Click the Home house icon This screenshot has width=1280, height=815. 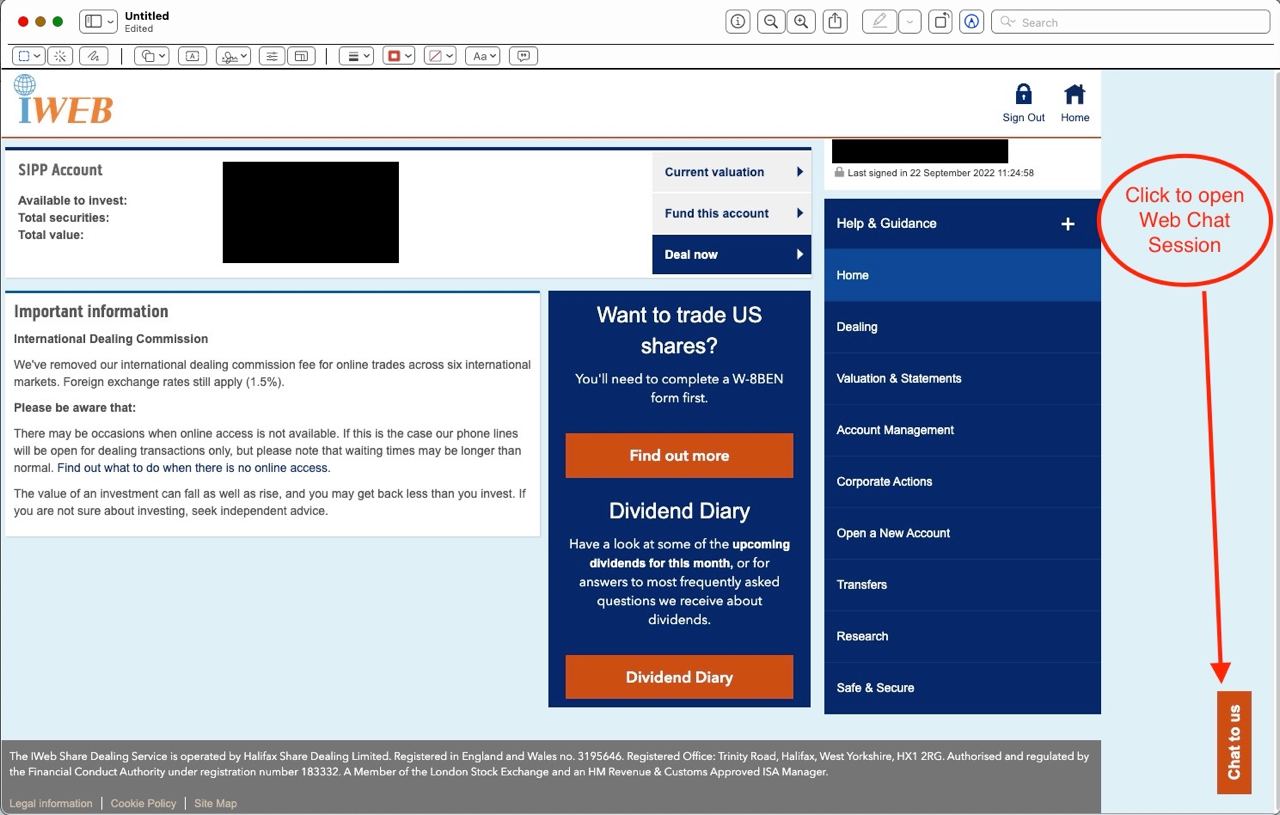1075,94
